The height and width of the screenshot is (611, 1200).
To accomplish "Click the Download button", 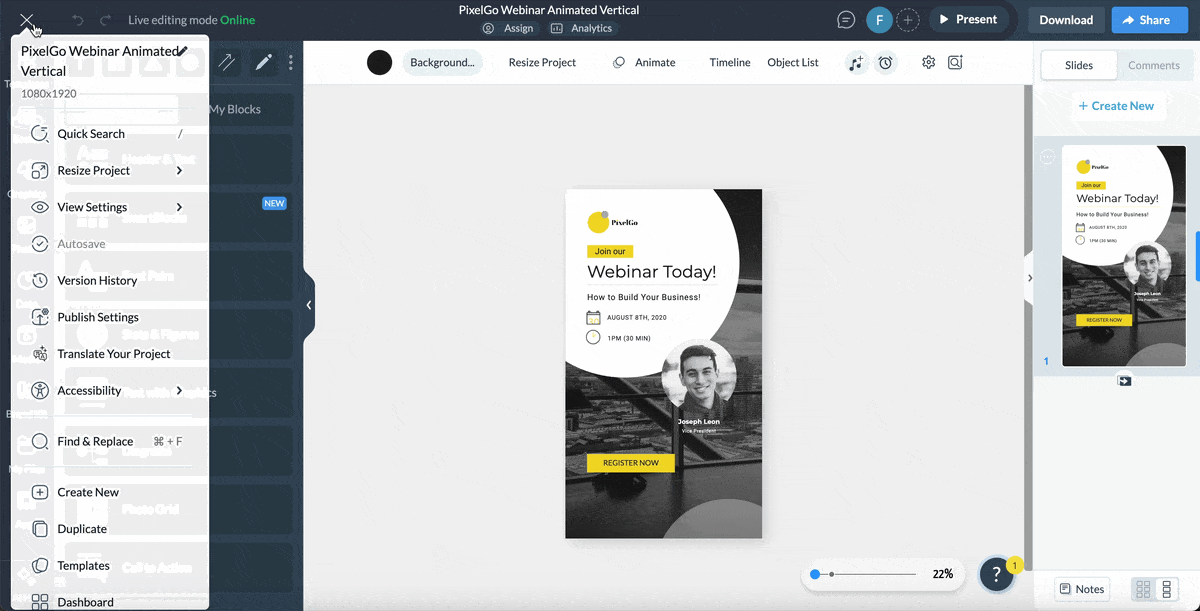I will tap(1066, 20).
